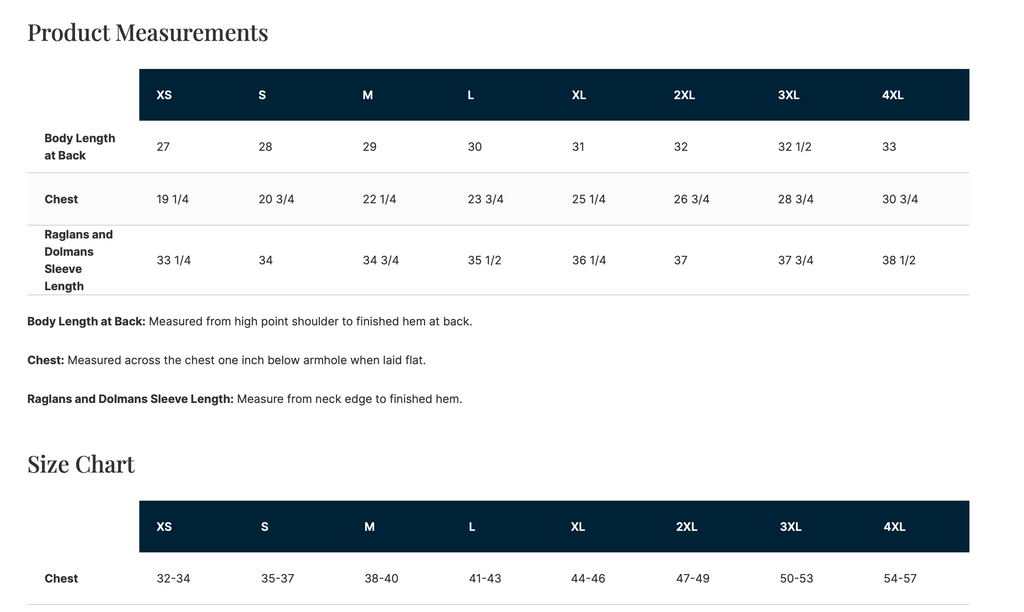Click the Product Measurements heading

tap(148, 33)
